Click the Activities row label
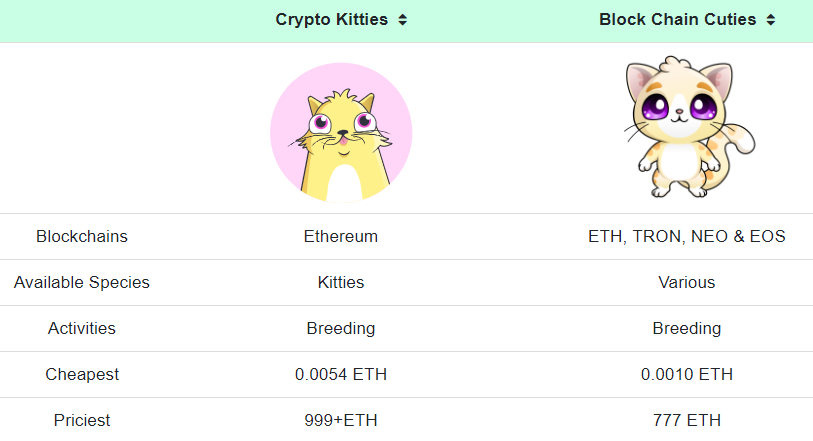Viewport: 813px width, 441px height. point(82,328)
